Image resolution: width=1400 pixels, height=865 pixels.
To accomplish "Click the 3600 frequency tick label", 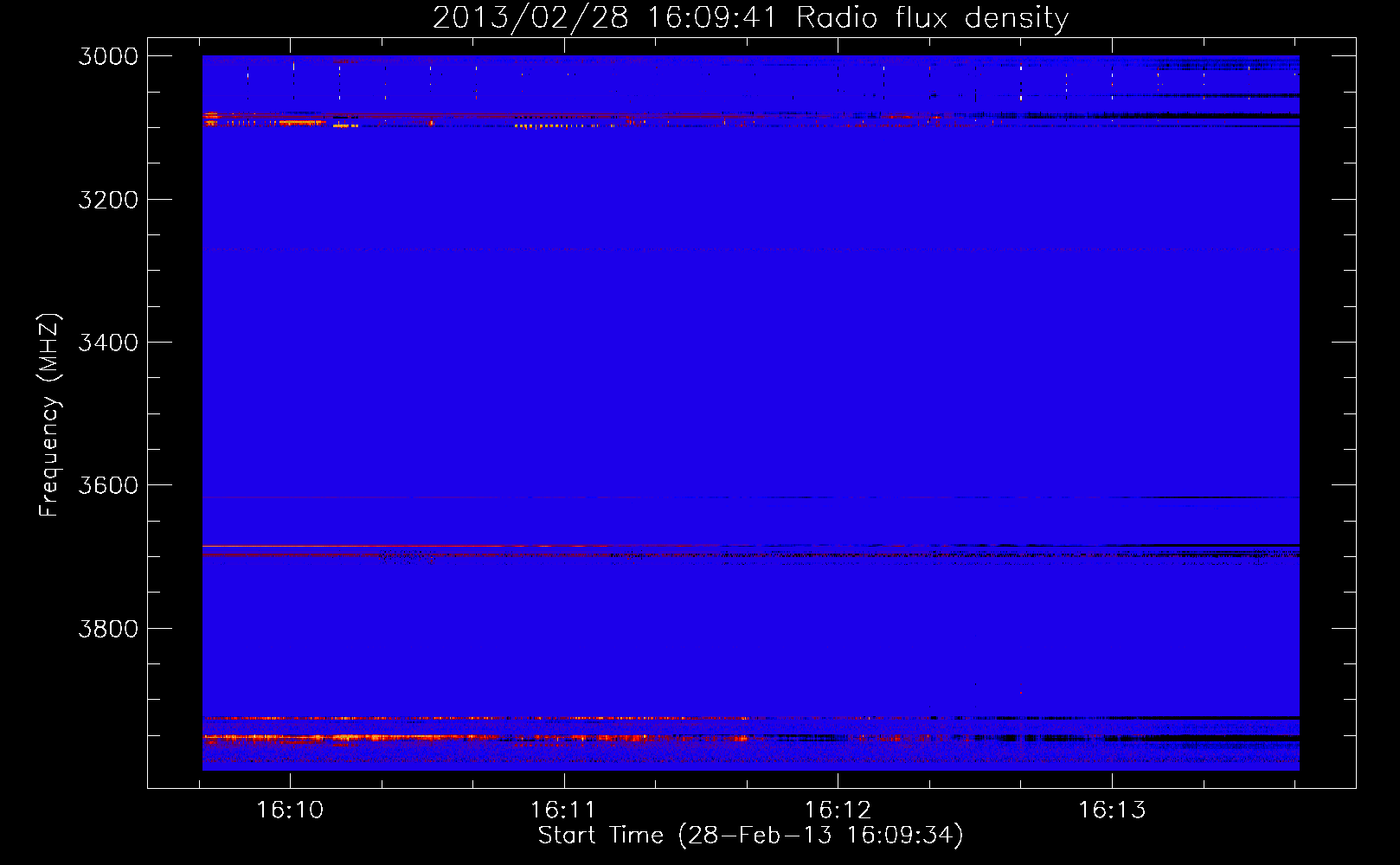I will 108,485.
